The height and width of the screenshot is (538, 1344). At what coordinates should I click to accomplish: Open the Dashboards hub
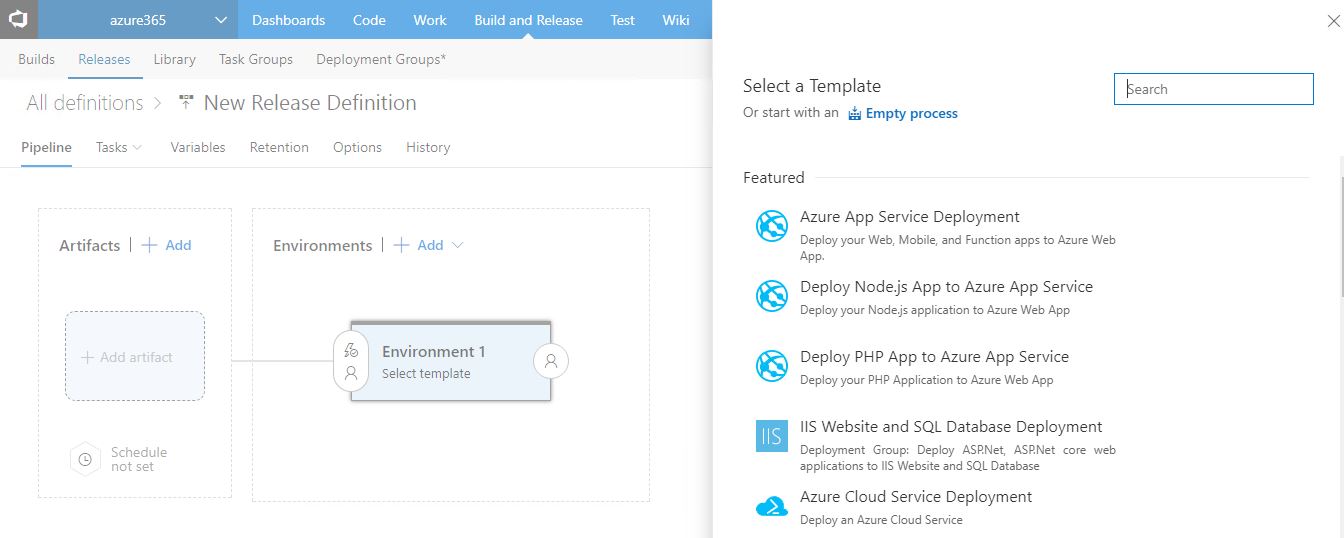pos(288,20)
